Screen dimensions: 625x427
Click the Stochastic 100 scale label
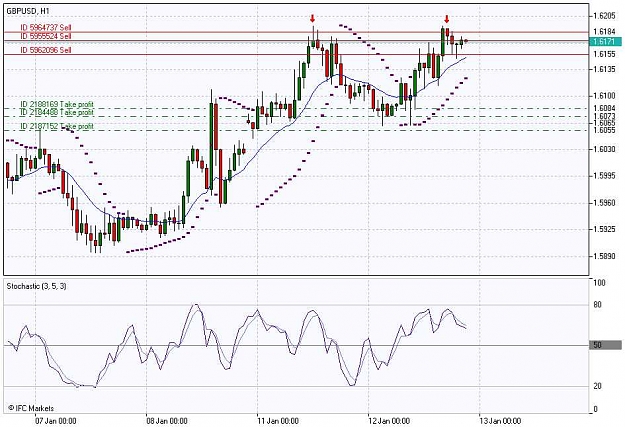tap(599, 283)
